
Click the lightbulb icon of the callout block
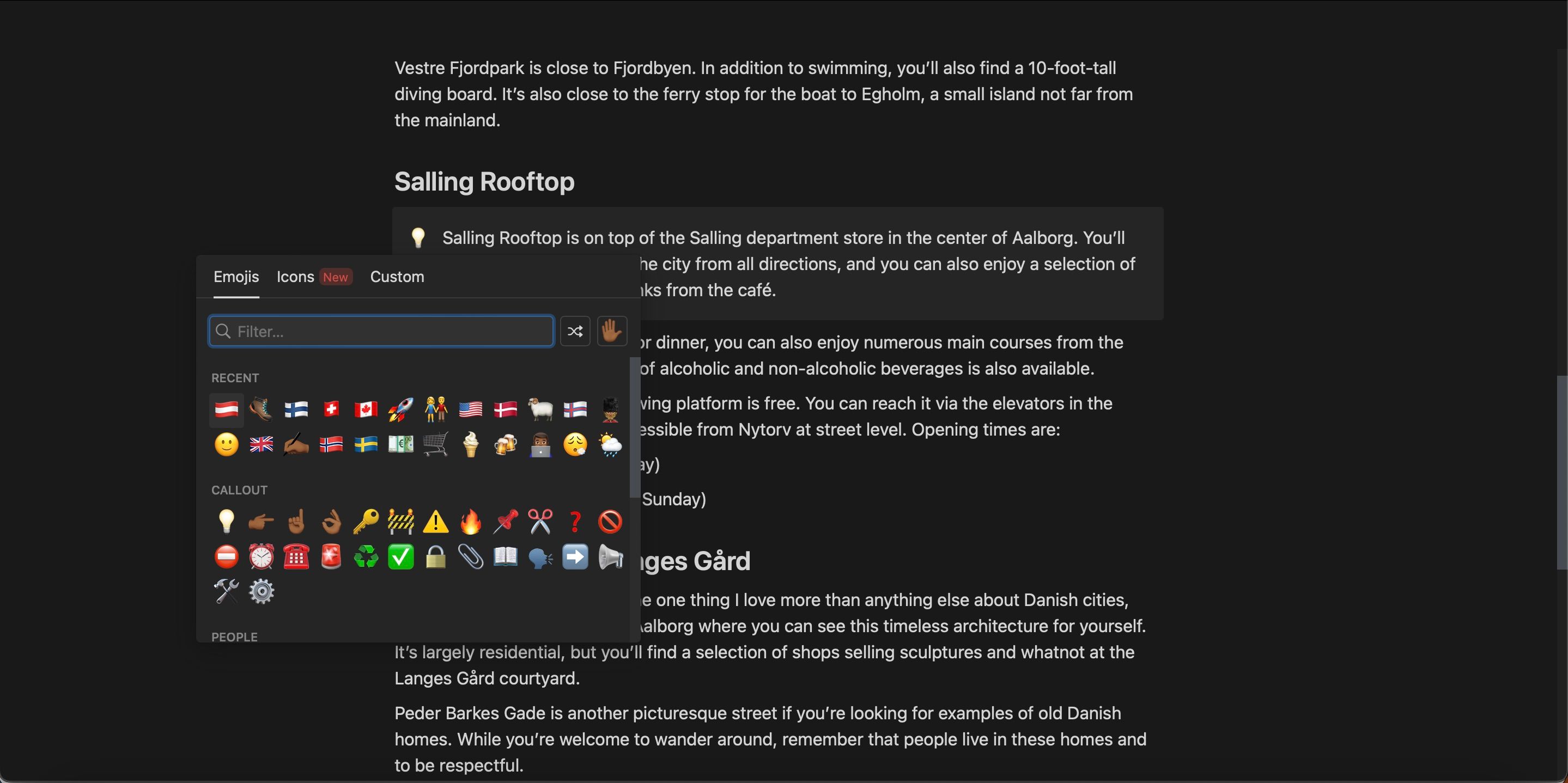[x=418, y=238]
